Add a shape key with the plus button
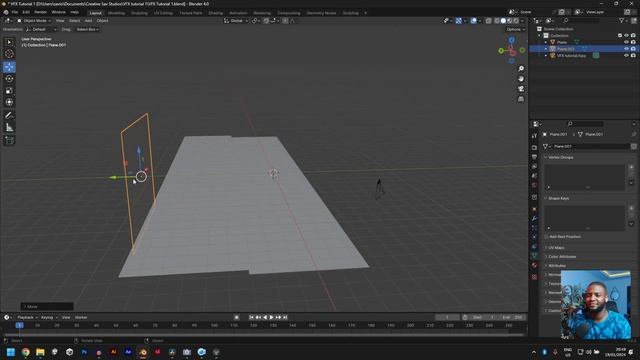 tap(631, 208)
